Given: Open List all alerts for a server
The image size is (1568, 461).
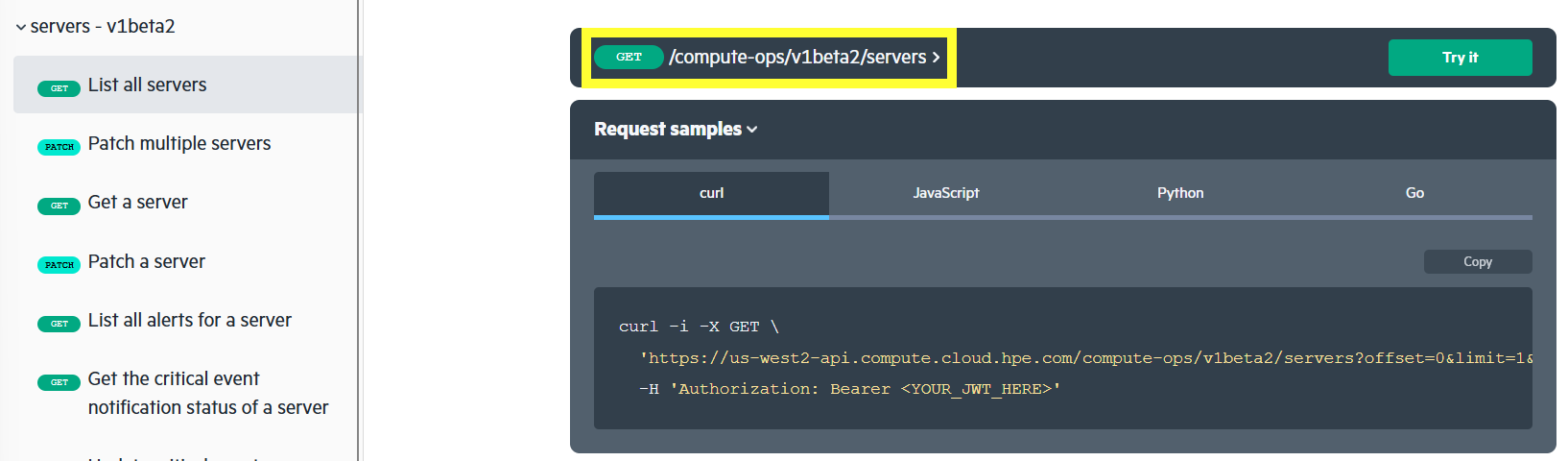Looking at the screenshot, I should pos(189,320).
